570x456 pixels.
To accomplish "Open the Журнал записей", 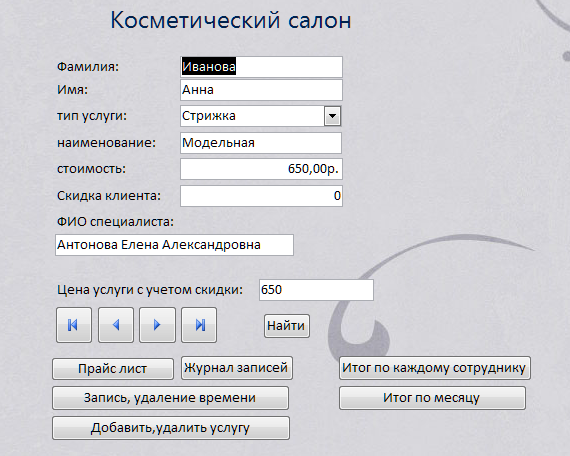I will click(x=237, y=368).
